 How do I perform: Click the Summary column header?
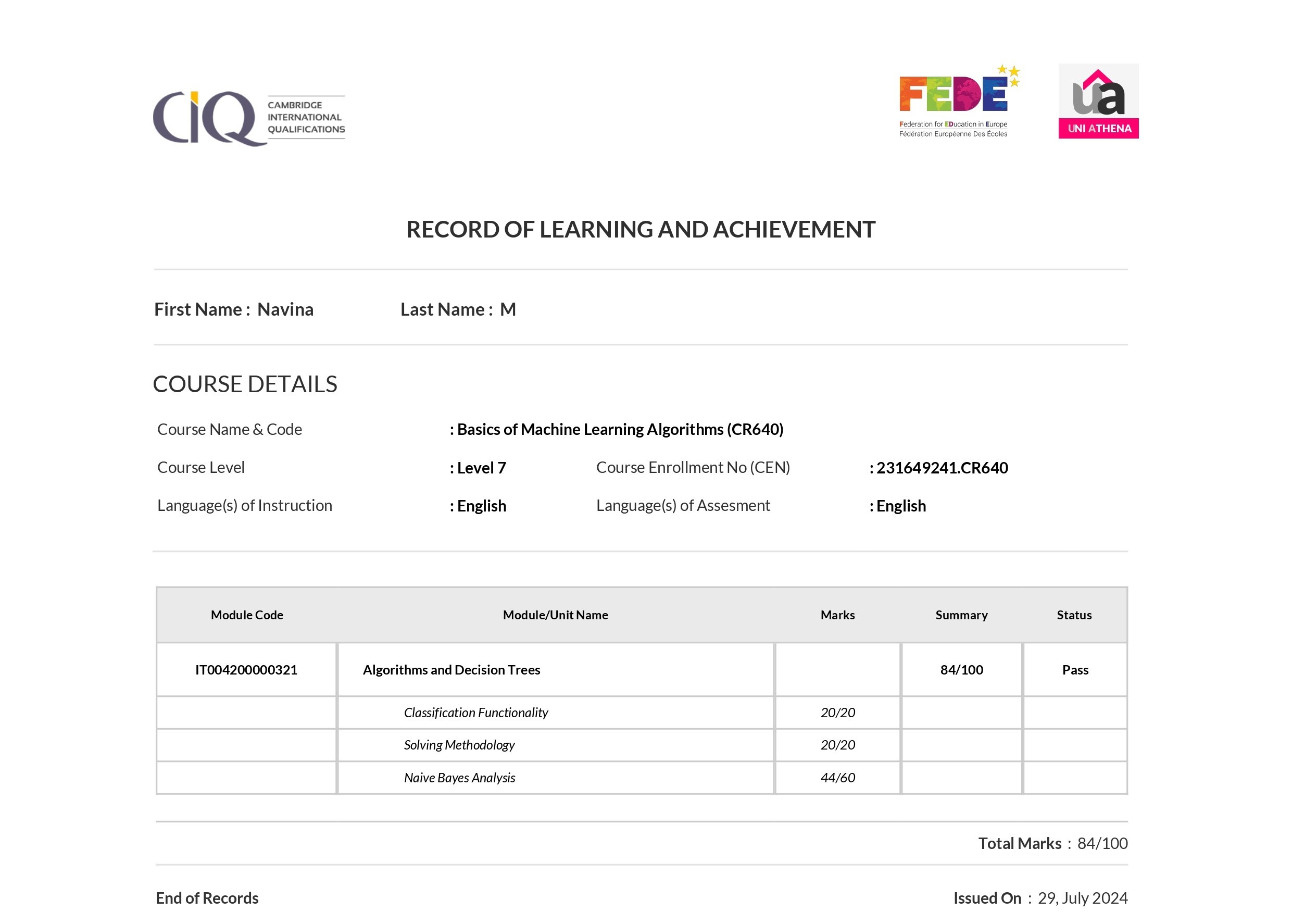tap(961, 615)
